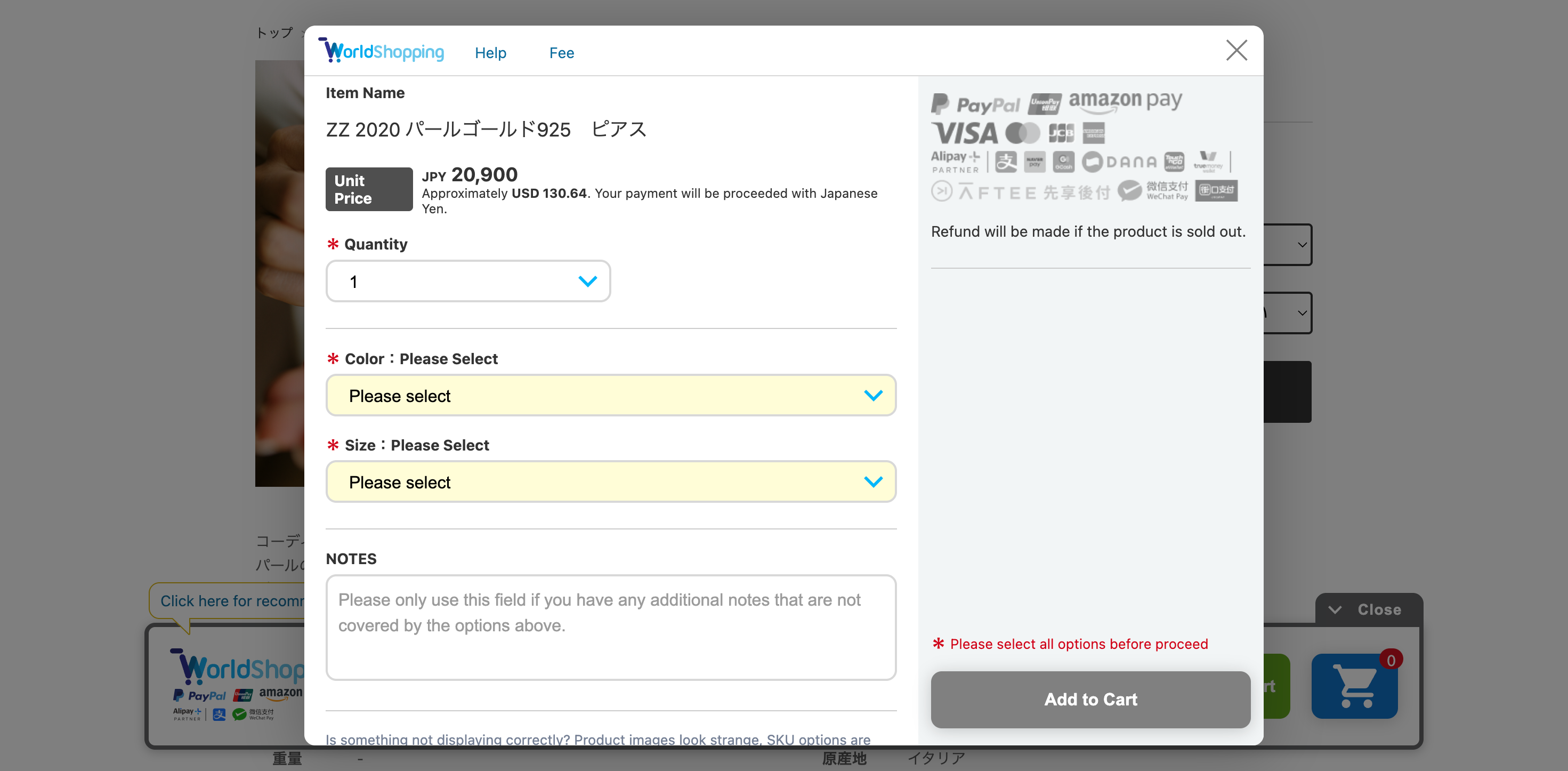Click the WeChat Pay logo in the dialog

coord(1153,191)
